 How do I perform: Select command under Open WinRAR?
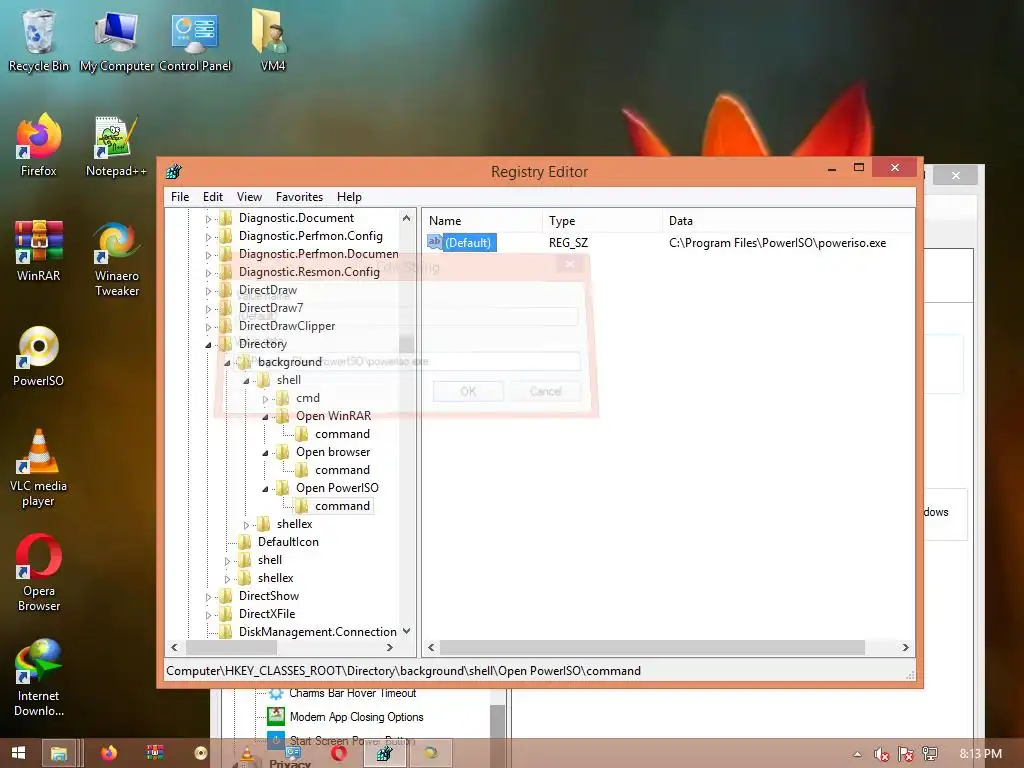(x=342, y=434)
